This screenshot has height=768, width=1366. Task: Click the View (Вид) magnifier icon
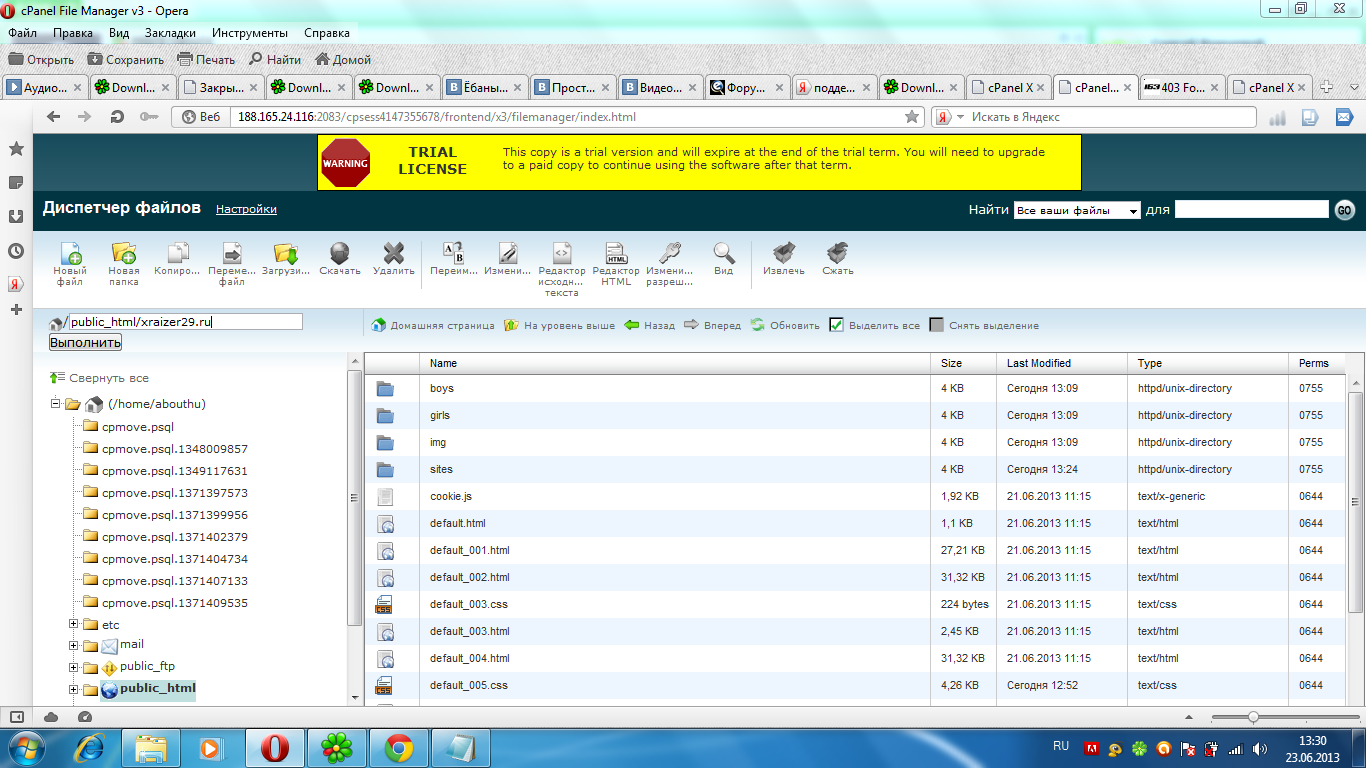tap(724, 253)
